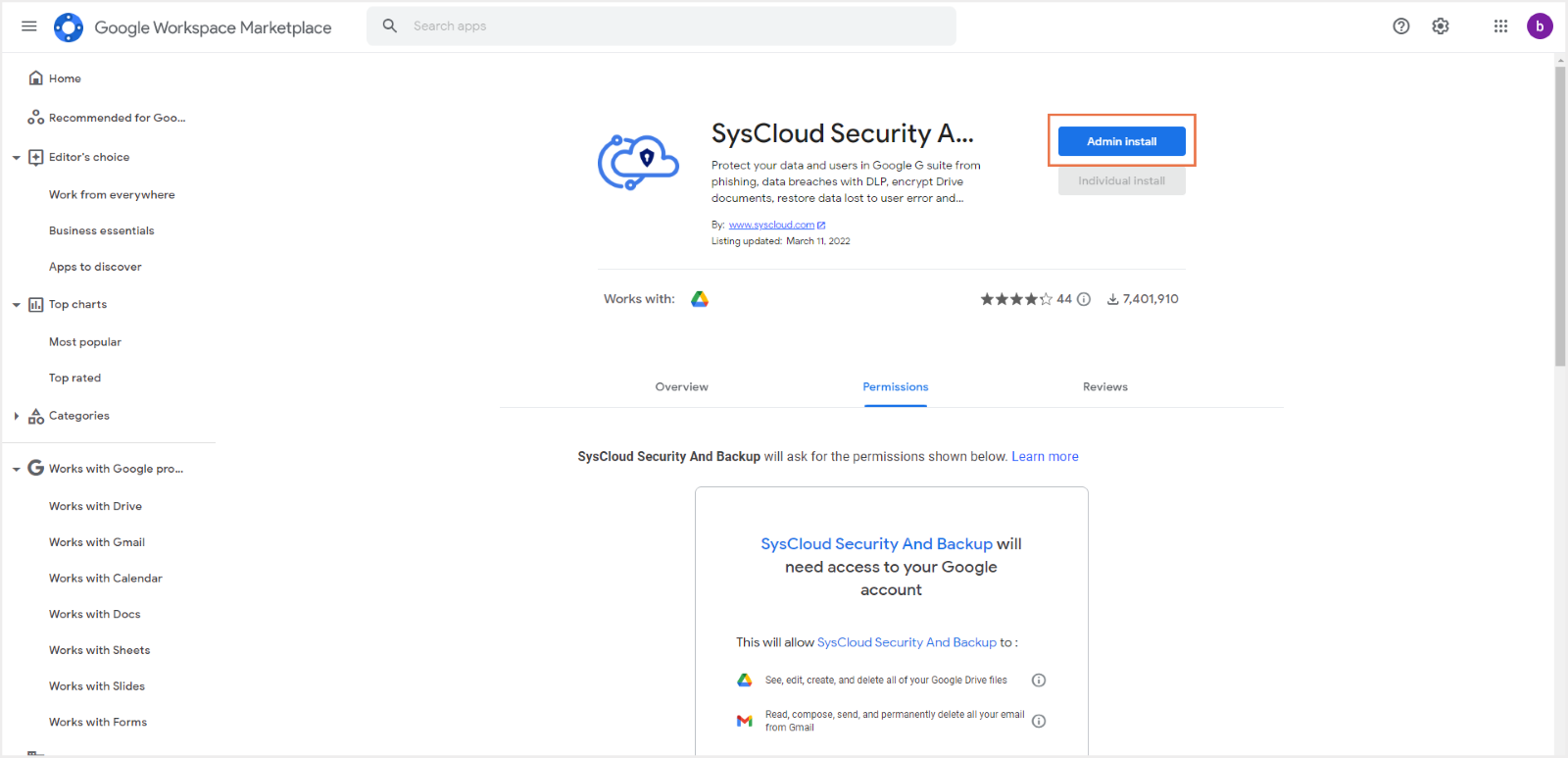1568x758 pixels.
Task: Filter by Works with Gmail
Action: pos(97,542)
